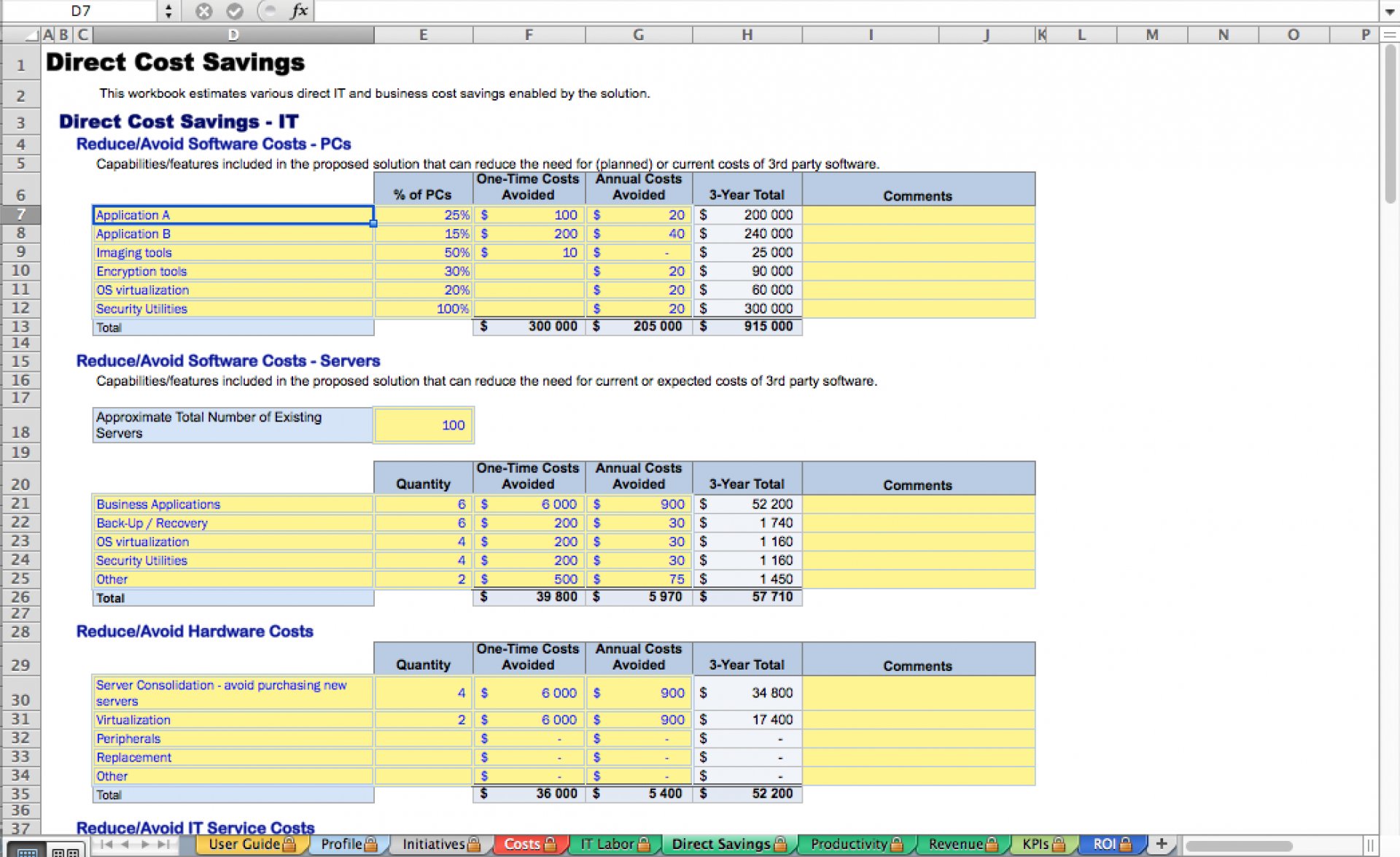
Task: Open the Profile sheet tab
Action: click(349, 845)
